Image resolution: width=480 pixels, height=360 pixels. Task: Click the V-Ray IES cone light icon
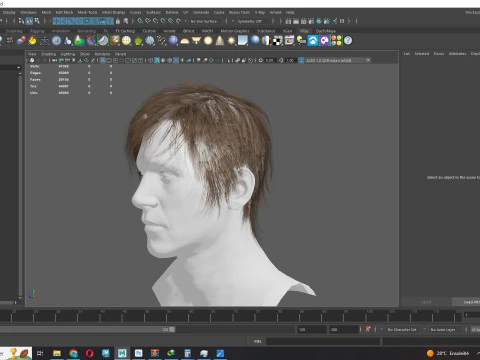click(220, 41)
